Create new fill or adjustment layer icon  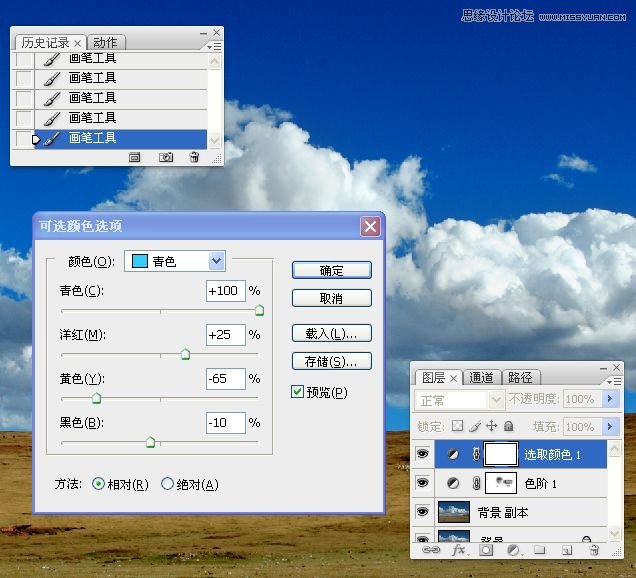514,550
